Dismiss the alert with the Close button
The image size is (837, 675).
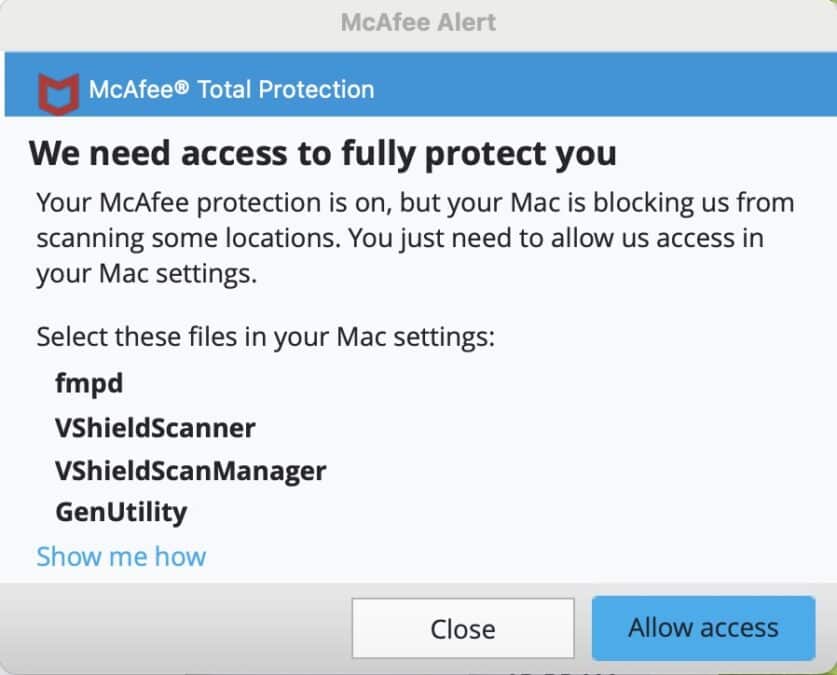463,629
